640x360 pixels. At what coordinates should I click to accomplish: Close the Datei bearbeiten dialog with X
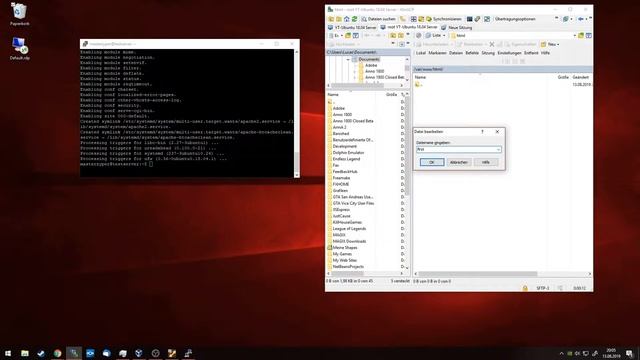[497, 131]
